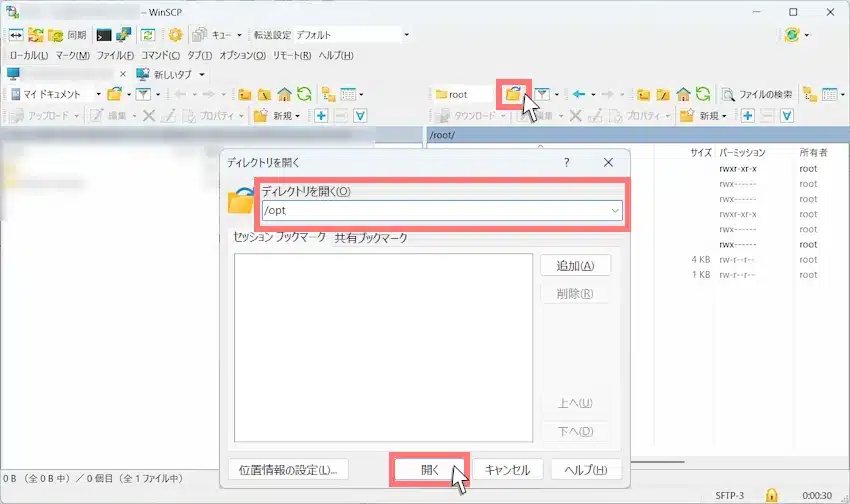
Task: Click local panel home directory icon
Action: pyautogui.click(x=285, y=94)
